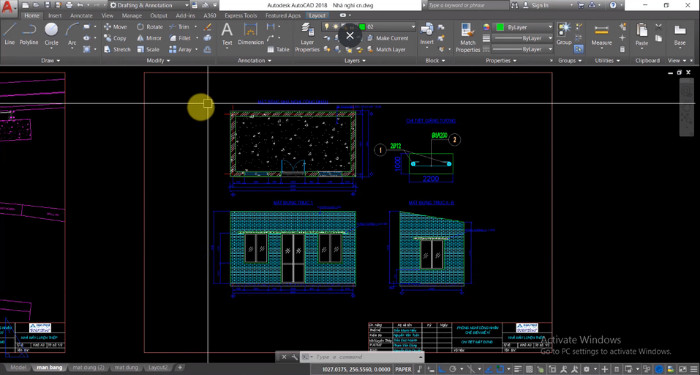Click the Trim tool
The width and height of the screenshot is (700, 375).
179,27
